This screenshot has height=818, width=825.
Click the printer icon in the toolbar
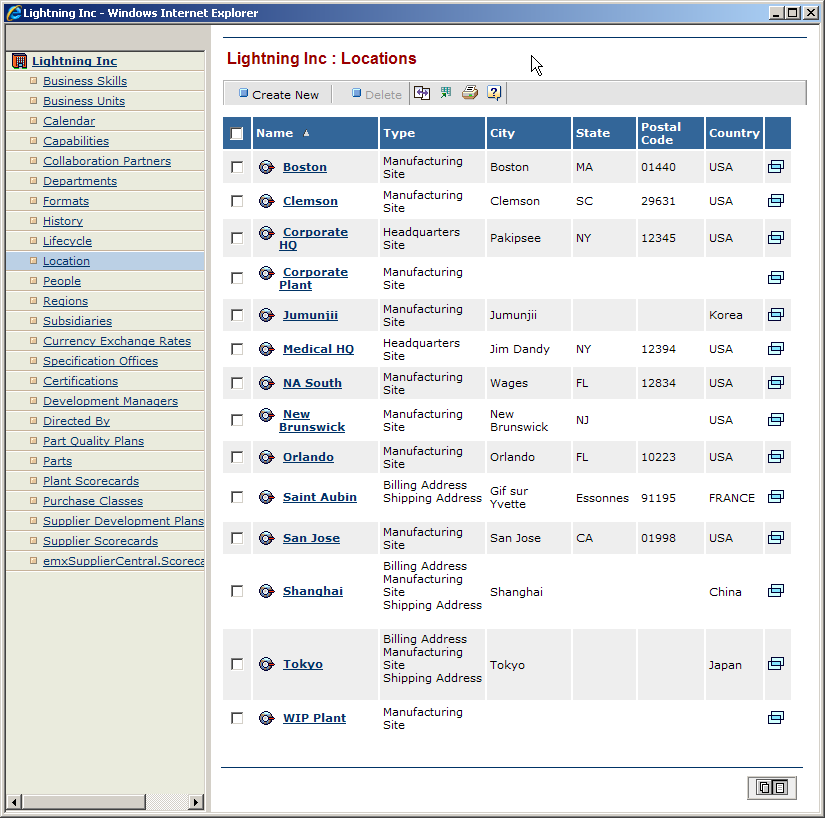[x=470, y=93]
